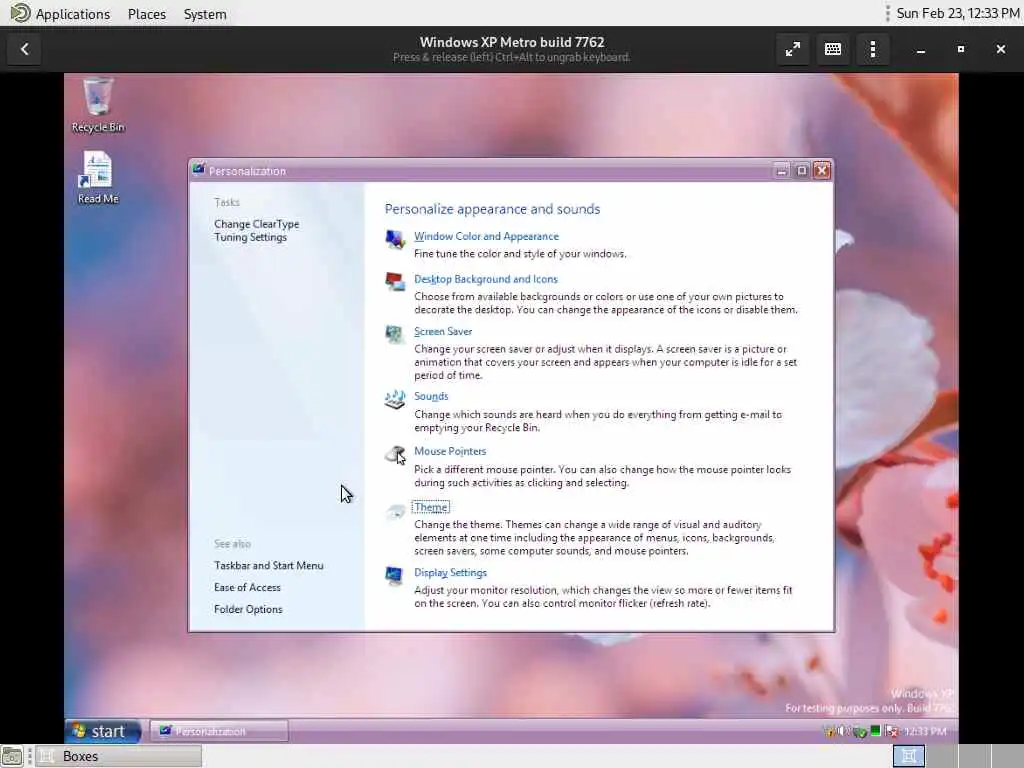The height and width of the screenshot is (768, 1024).
Task: Close the Personalization window
Action: coord(822,170)
